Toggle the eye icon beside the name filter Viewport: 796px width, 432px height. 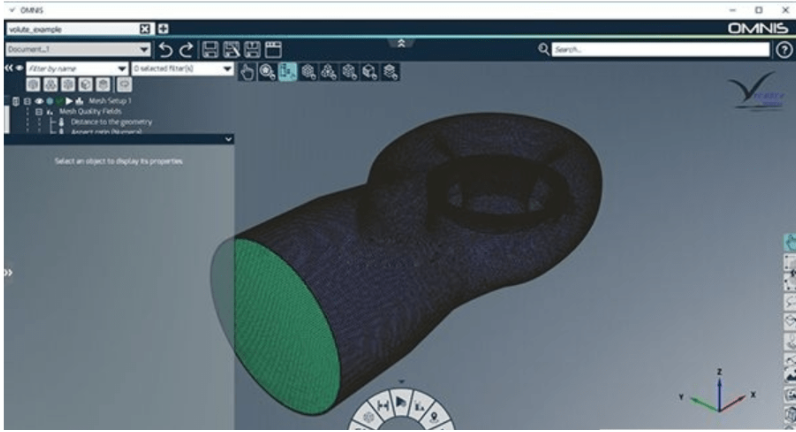point(19,68)
